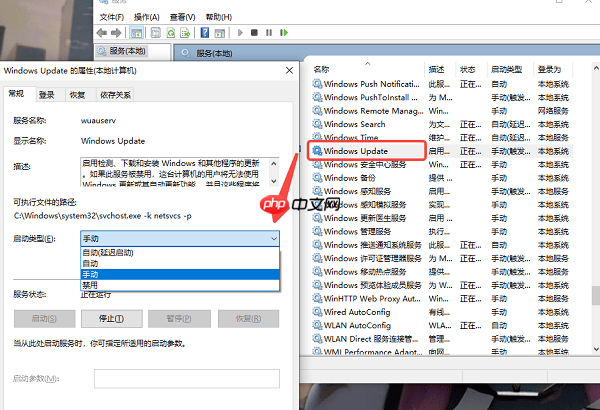Go forward with the toolbar Forward arrow
This screenshot has width=600, height=410.
[x=116, y=33]
